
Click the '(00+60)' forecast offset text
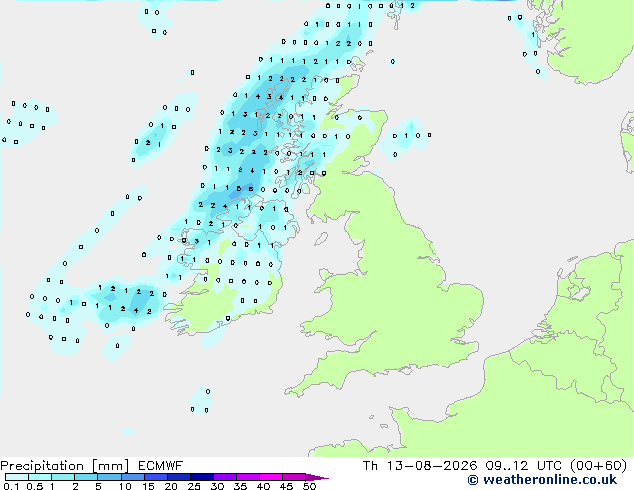click(x=599, y=466)
